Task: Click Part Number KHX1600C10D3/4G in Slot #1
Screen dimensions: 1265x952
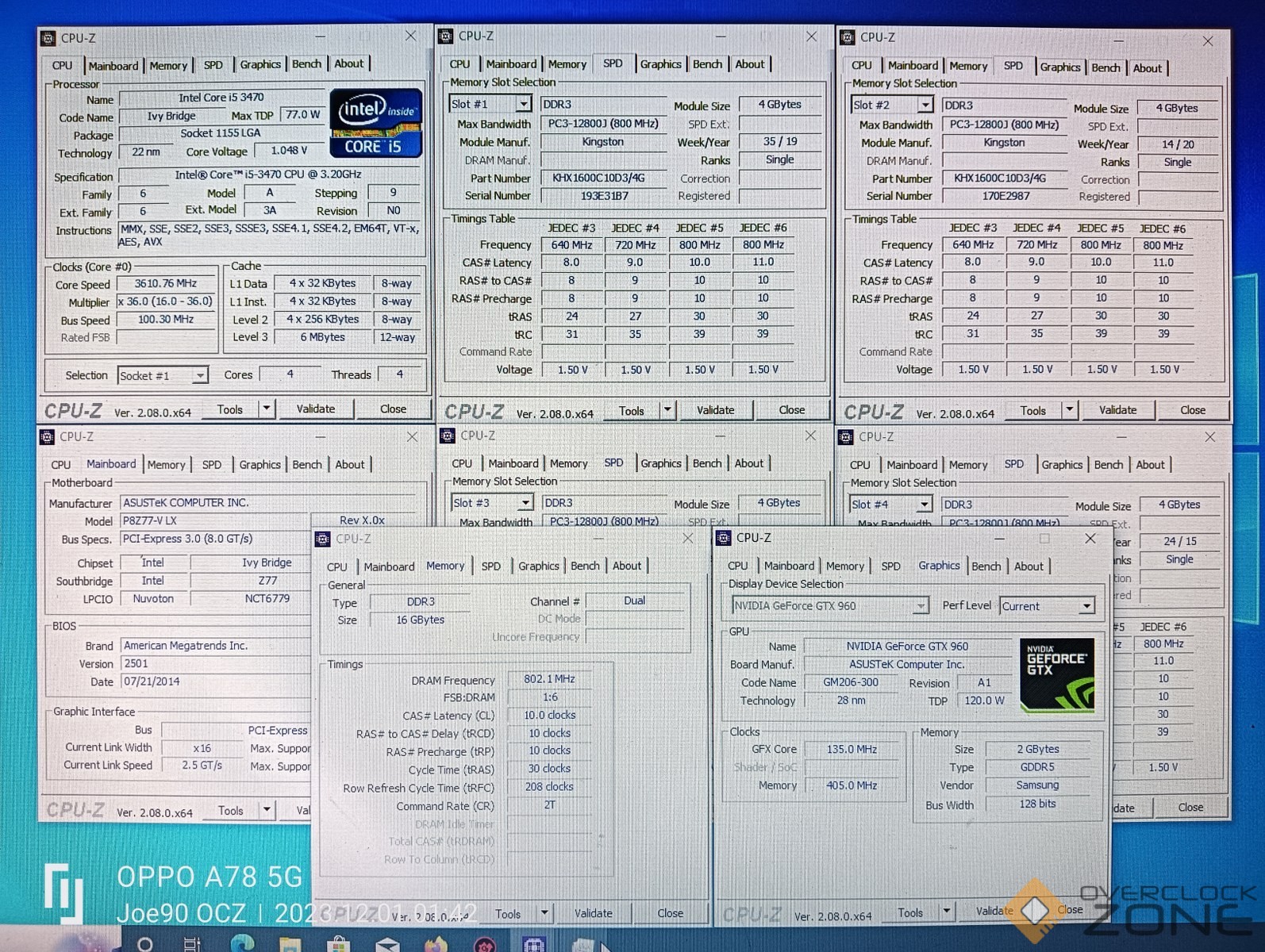Action: (603, 178)
